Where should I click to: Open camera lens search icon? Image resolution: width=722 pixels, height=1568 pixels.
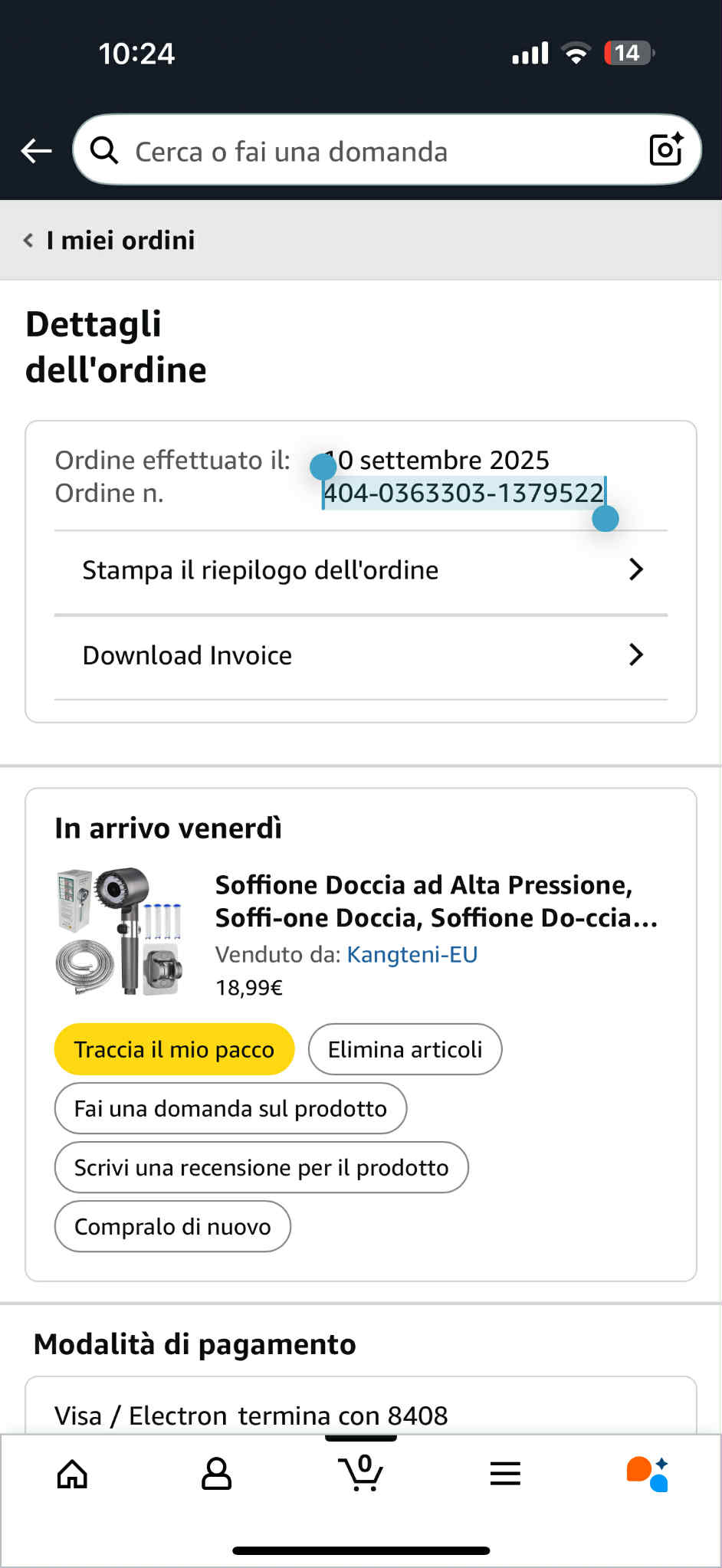[665, 149]
